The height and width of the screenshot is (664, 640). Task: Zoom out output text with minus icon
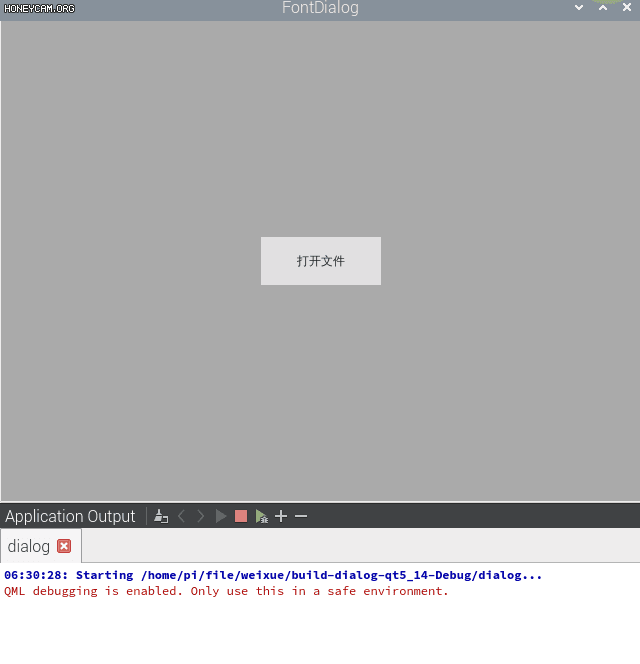tap(301, 516)
